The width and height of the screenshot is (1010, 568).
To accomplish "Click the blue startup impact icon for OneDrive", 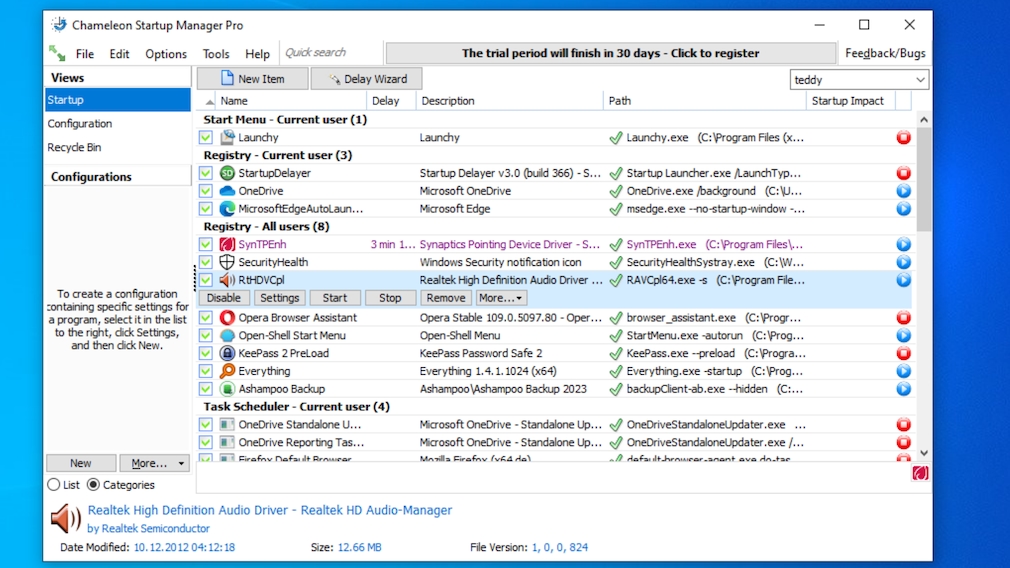I will [904, 191].
